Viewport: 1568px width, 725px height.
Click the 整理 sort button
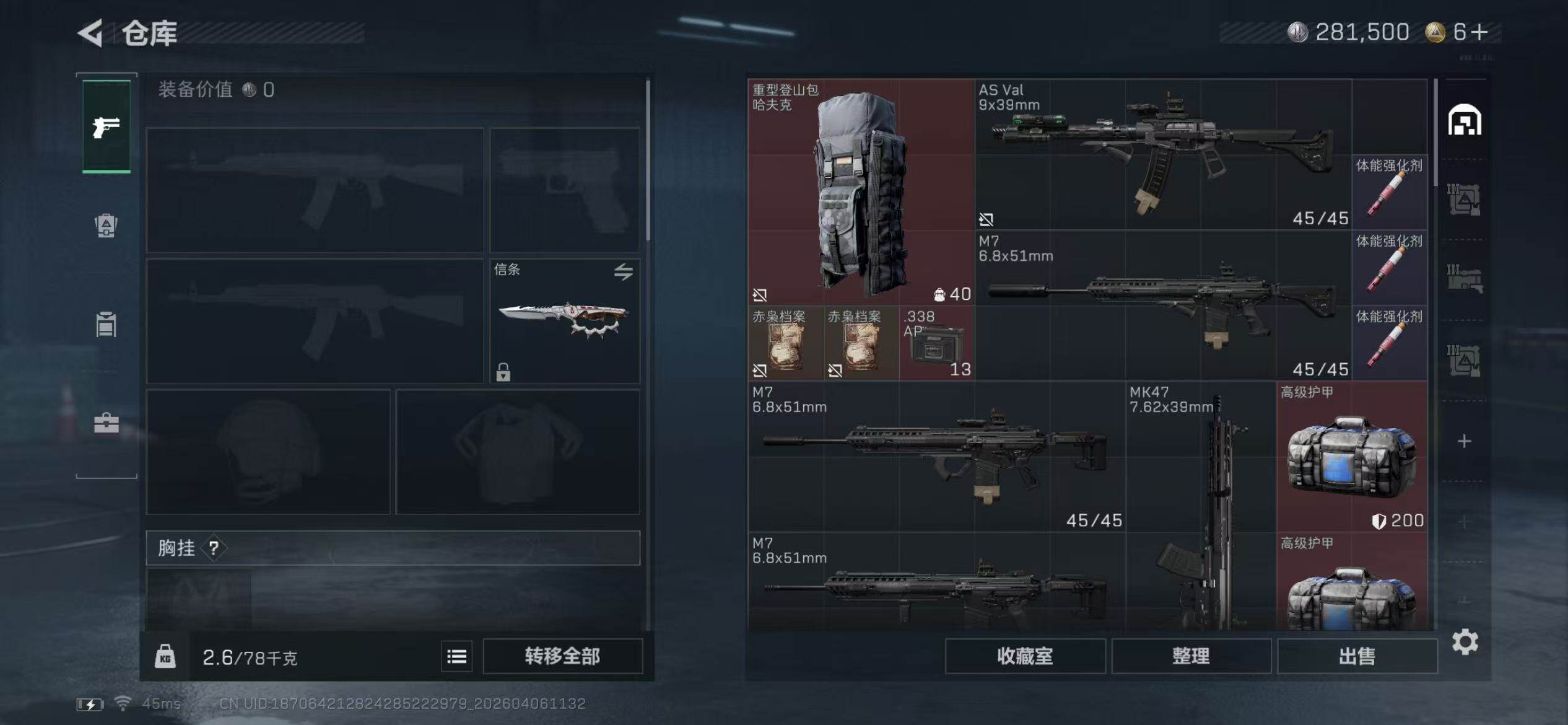pos(1191,656)
